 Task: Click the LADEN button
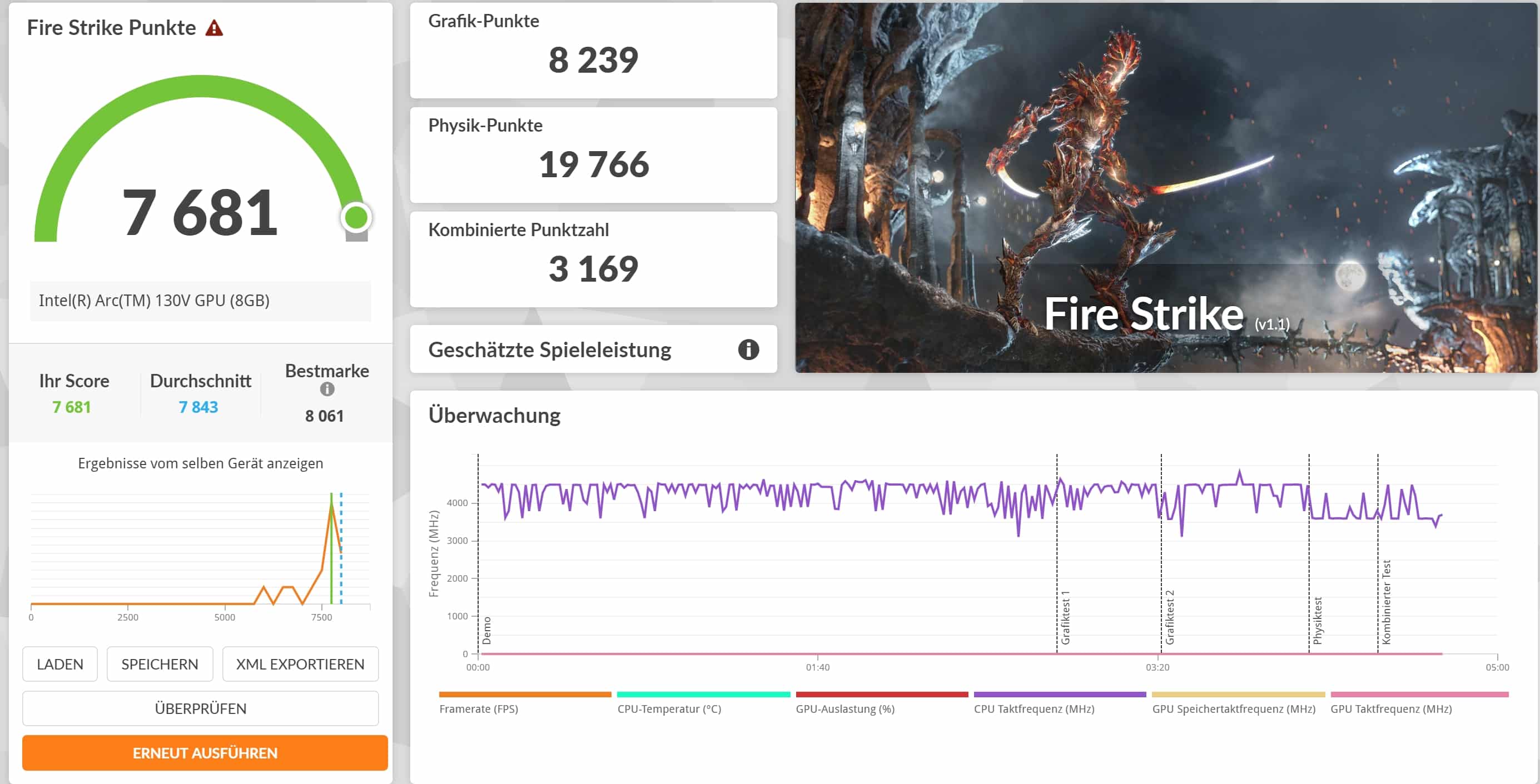(60, 664)
